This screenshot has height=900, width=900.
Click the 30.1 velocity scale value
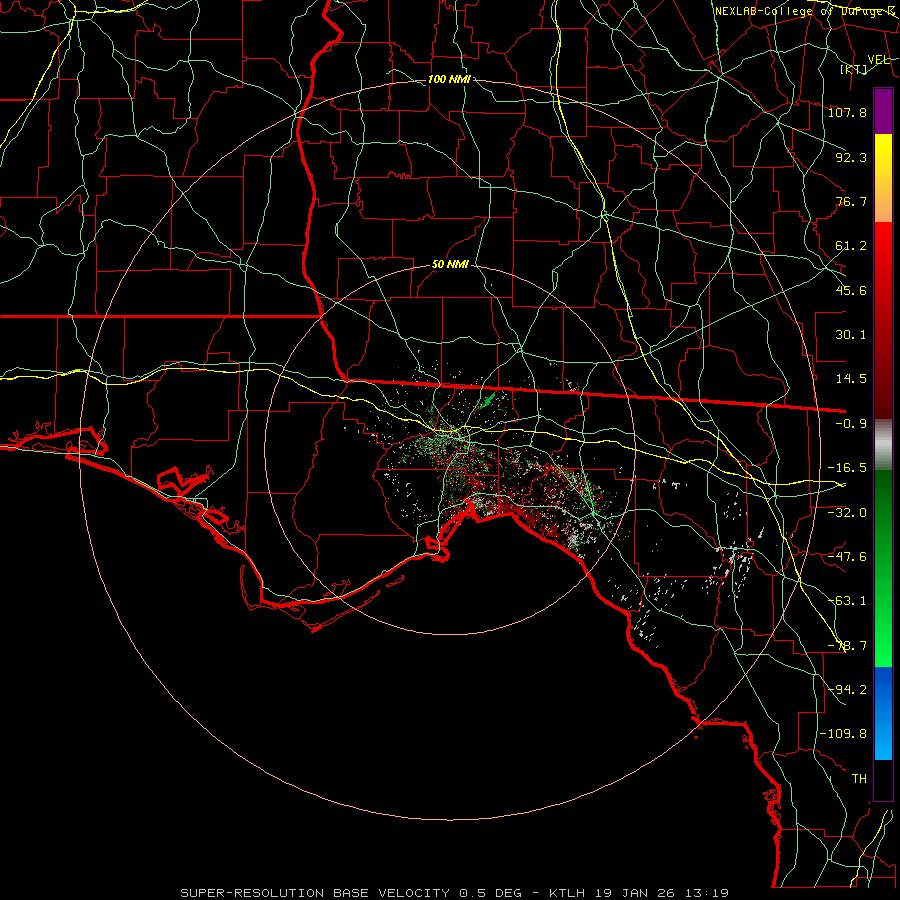851,335
